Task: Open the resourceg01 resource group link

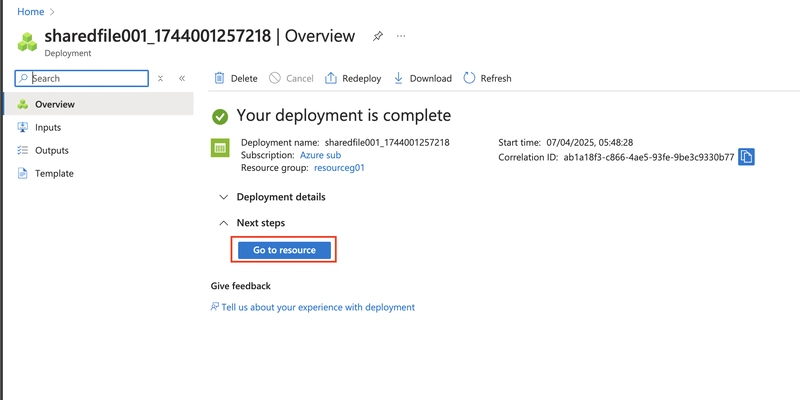Action: (339, 167)
